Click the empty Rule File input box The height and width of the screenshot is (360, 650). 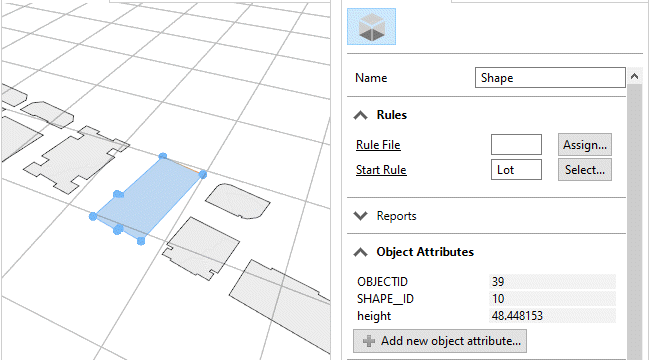coord(516,145)
